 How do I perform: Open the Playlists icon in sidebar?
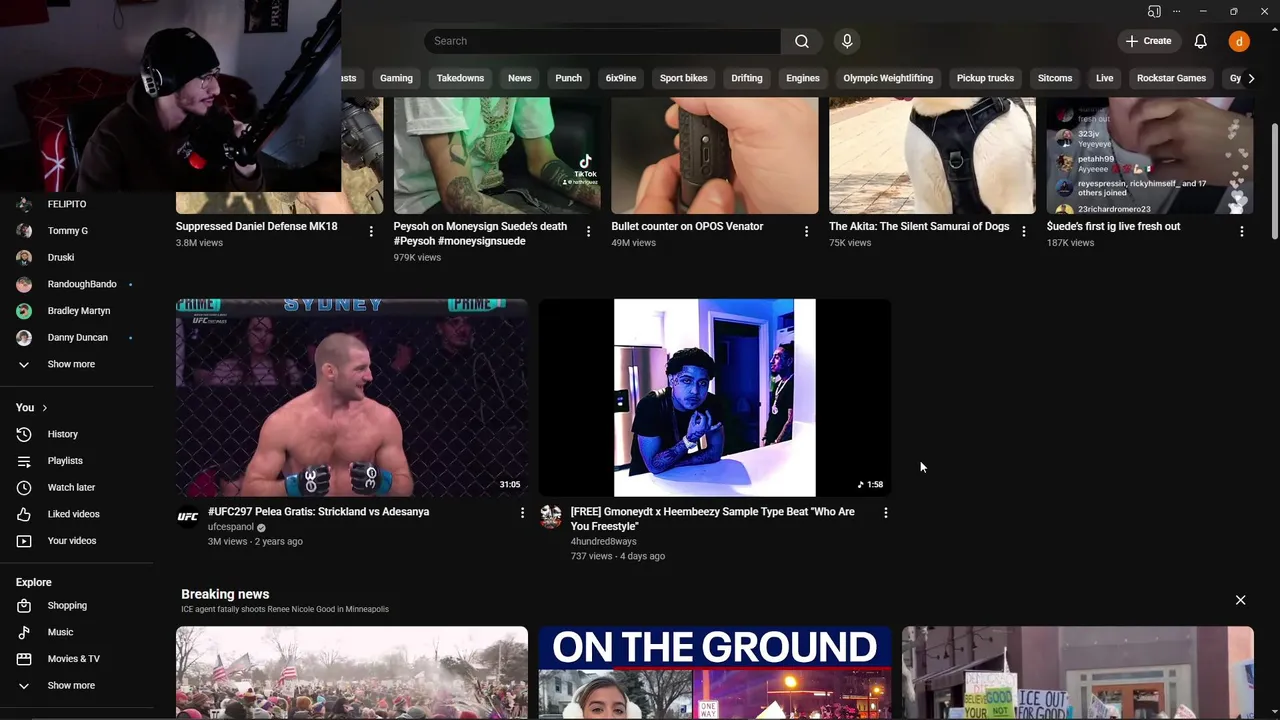coord(24,461)
